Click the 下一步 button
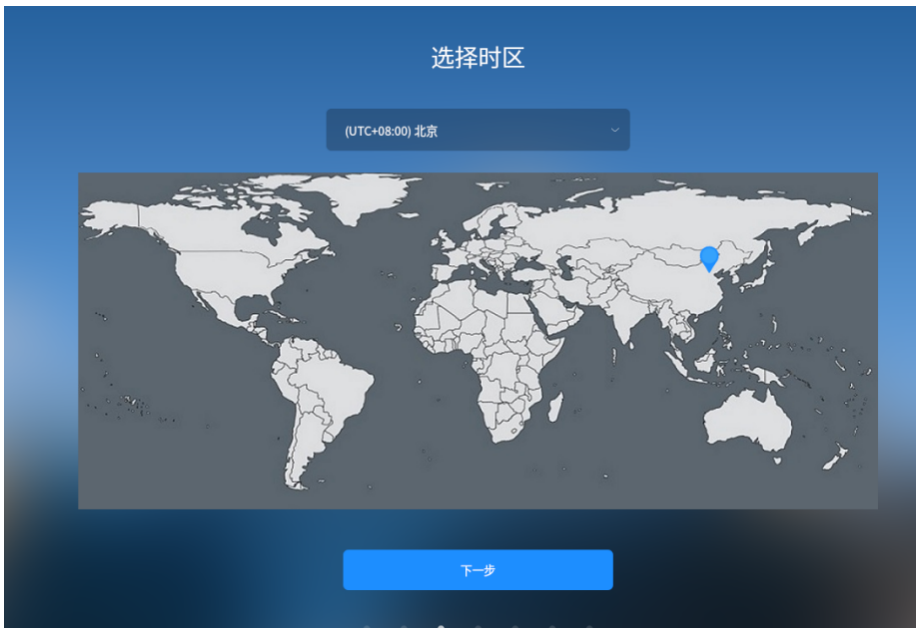The width and height of the screenshot is (922, 632). (x=477, y=570)
